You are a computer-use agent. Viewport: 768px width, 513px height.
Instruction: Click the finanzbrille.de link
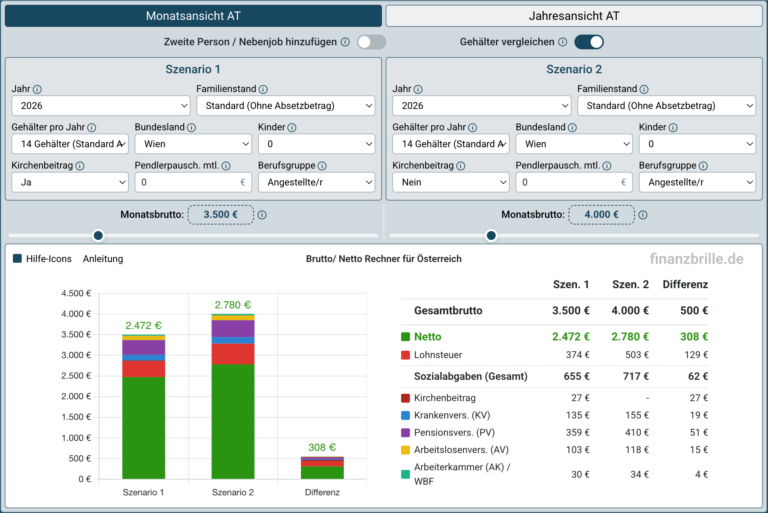(x=696, y=259)
